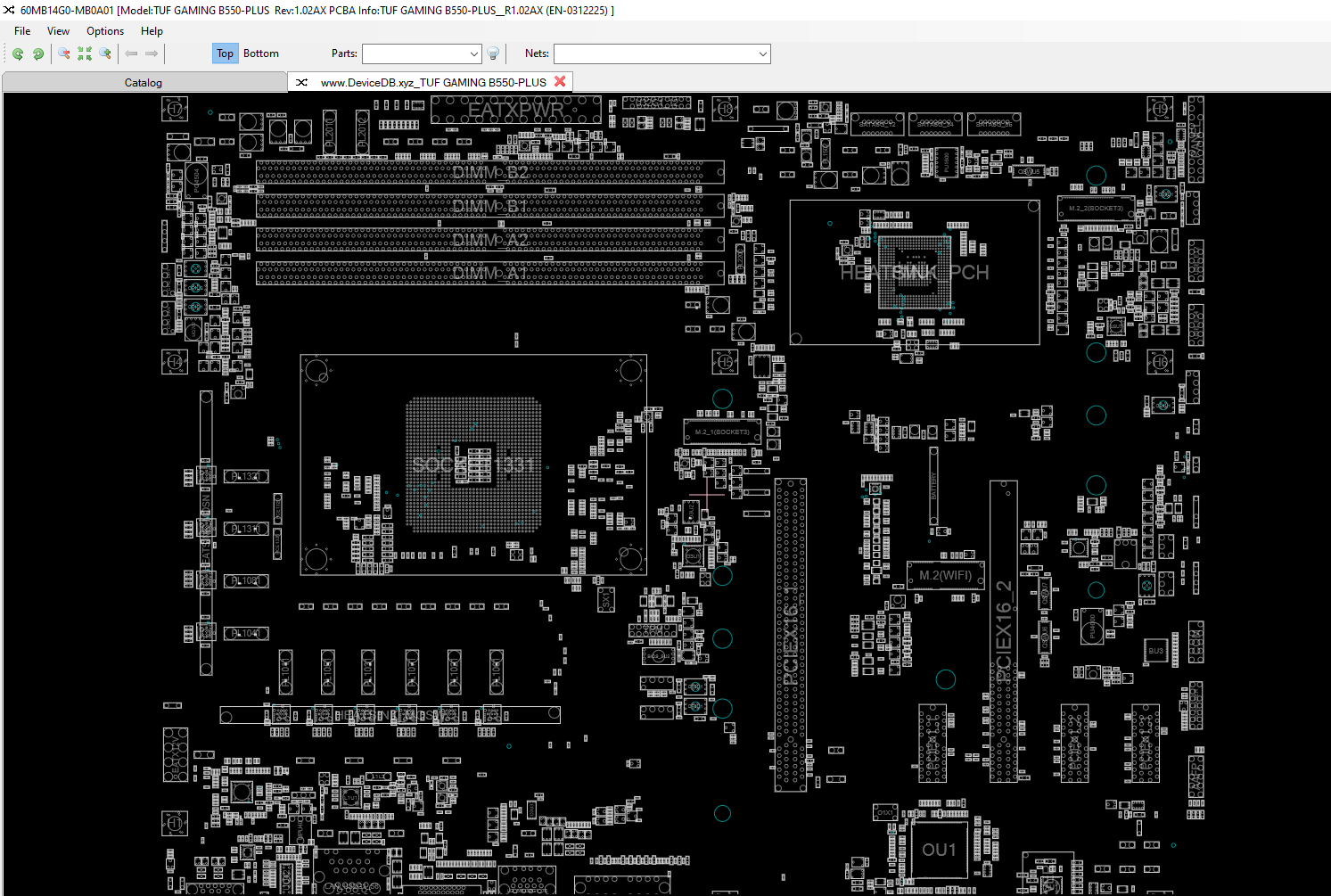Screen dimensions: 1331x896
Task: Rotate the board view counter-clockwise
Action: [18, 53]
